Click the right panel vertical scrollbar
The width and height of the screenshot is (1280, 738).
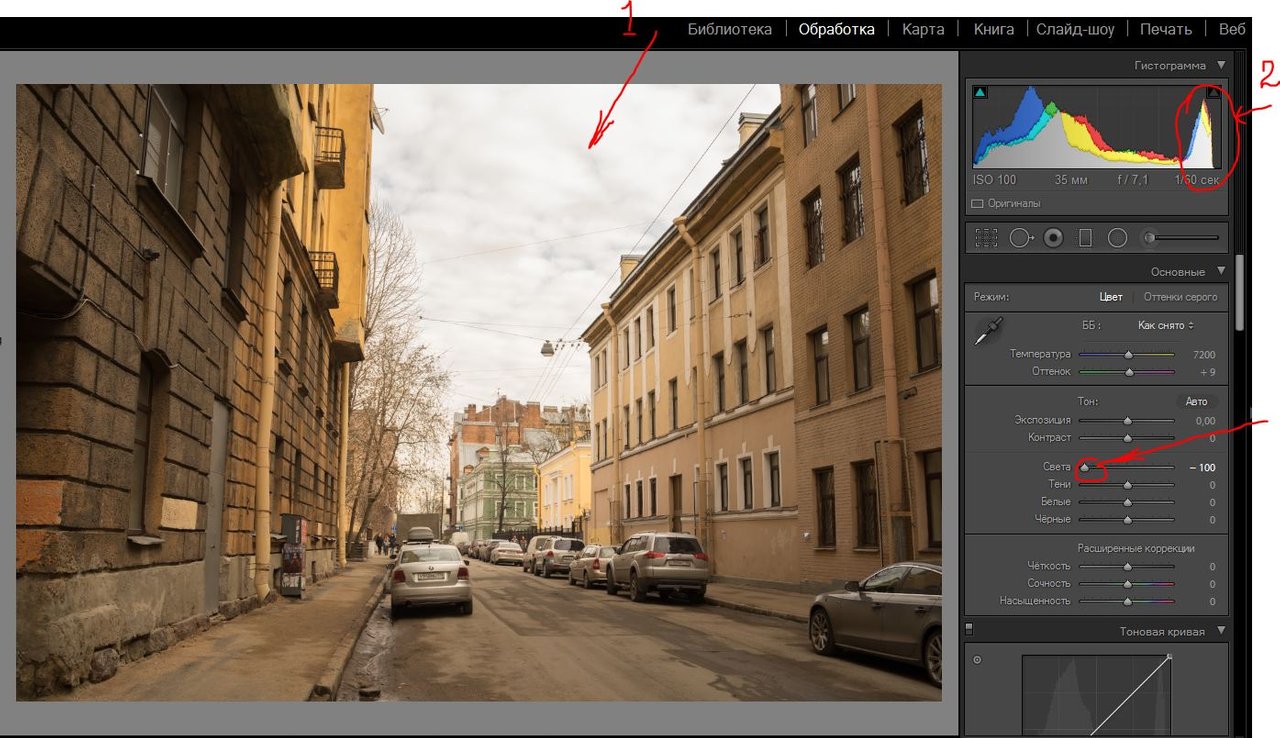pyautogui.click(x=1241, y=292)
